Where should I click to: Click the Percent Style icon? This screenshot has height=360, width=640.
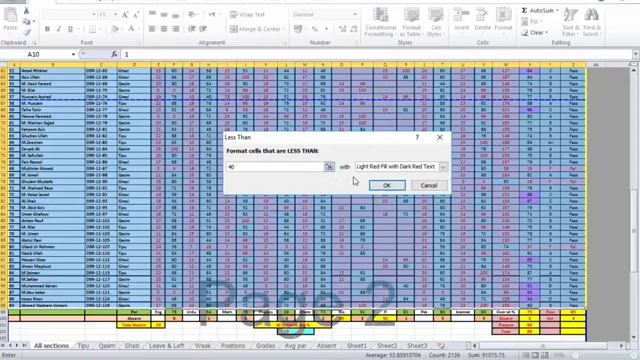pos(315,29)
